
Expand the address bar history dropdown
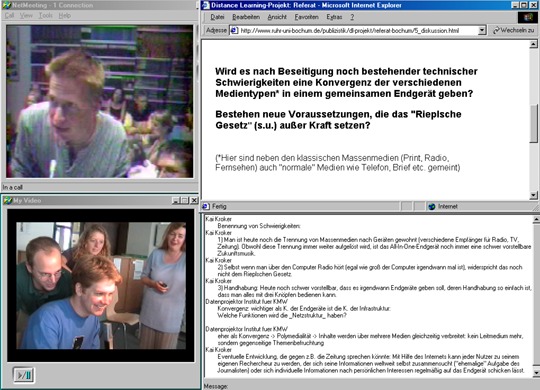(482, 30)
